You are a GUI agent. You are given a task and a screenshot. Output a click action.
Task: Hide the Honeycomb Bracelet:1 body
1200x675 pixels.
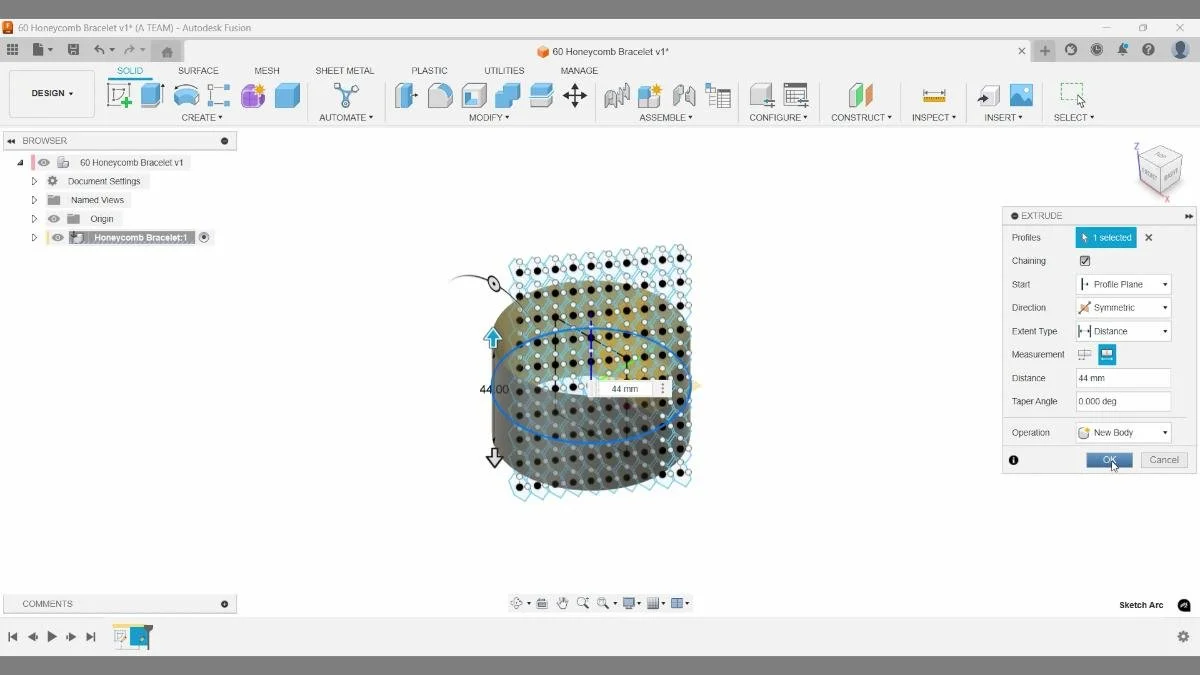click(56, 237)
